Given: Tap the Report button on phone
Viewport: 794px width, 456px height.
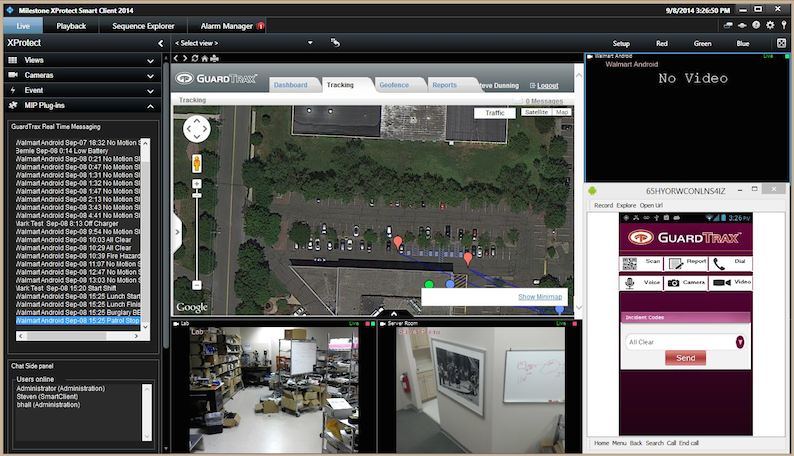Looking at the screenshot, I should 686,263.
